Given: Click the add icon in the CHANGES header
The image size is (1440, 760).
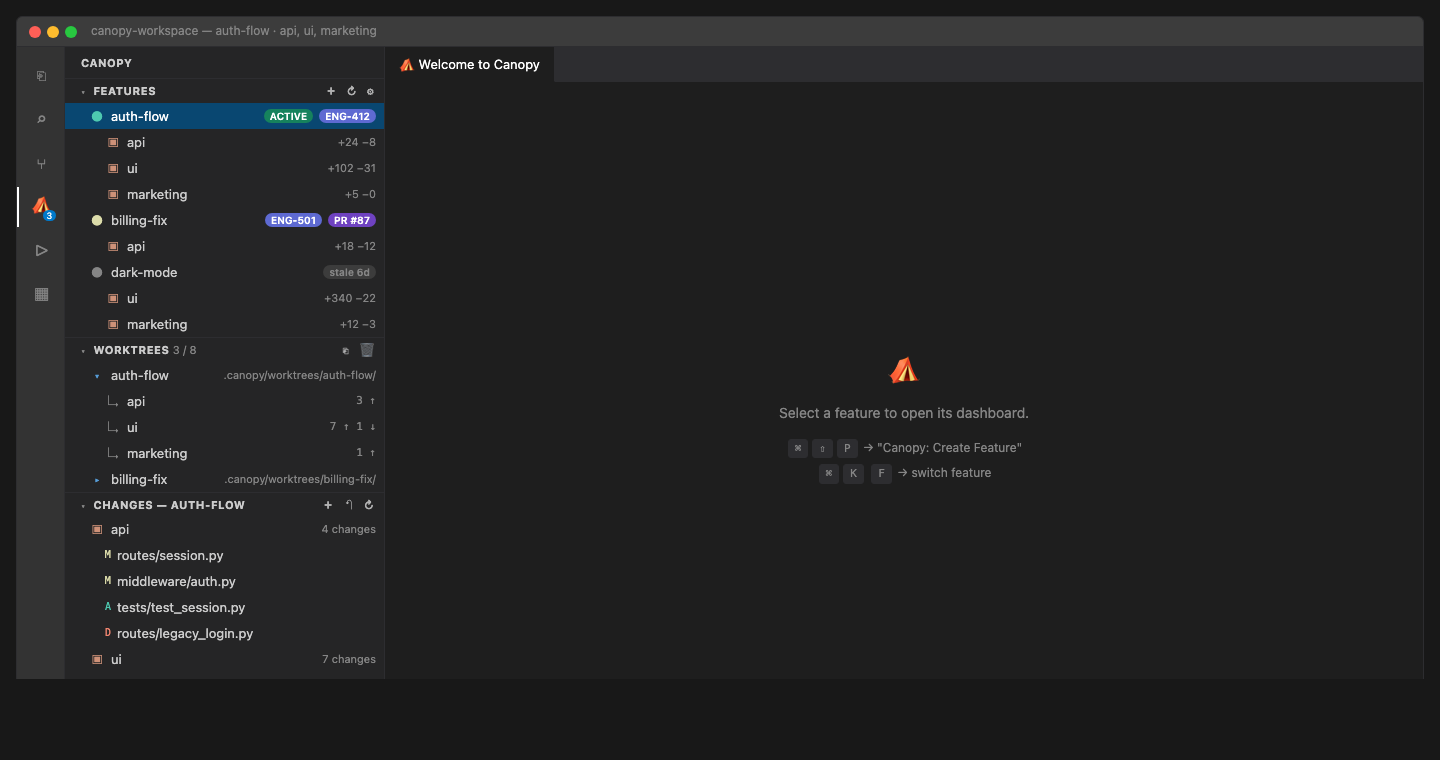Looking at the screenshot, I should pyautogui.click(x=328, y=505).
